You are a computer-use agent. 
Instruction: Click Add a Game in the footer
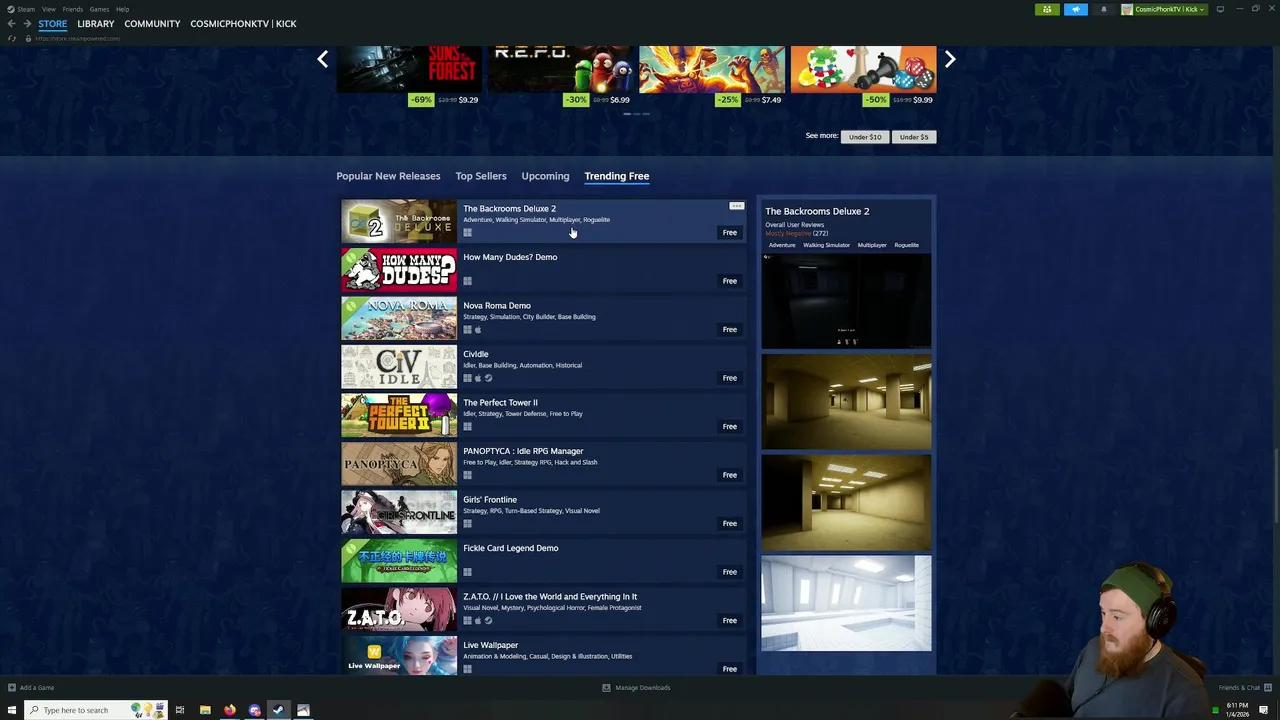click(x=31, y=687)
